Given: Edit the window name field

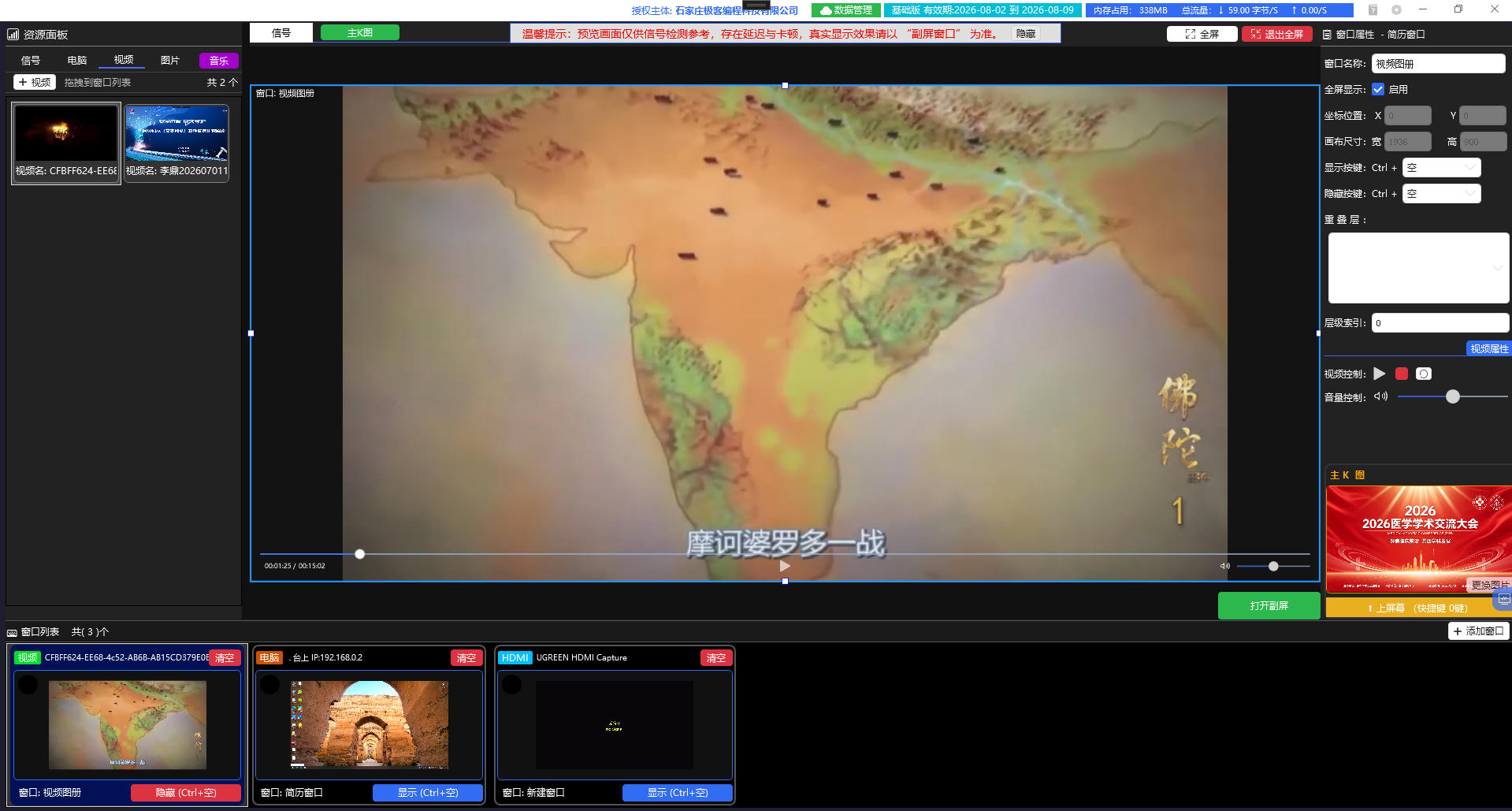Looking at the screenshot, I should pos(1438,64).
